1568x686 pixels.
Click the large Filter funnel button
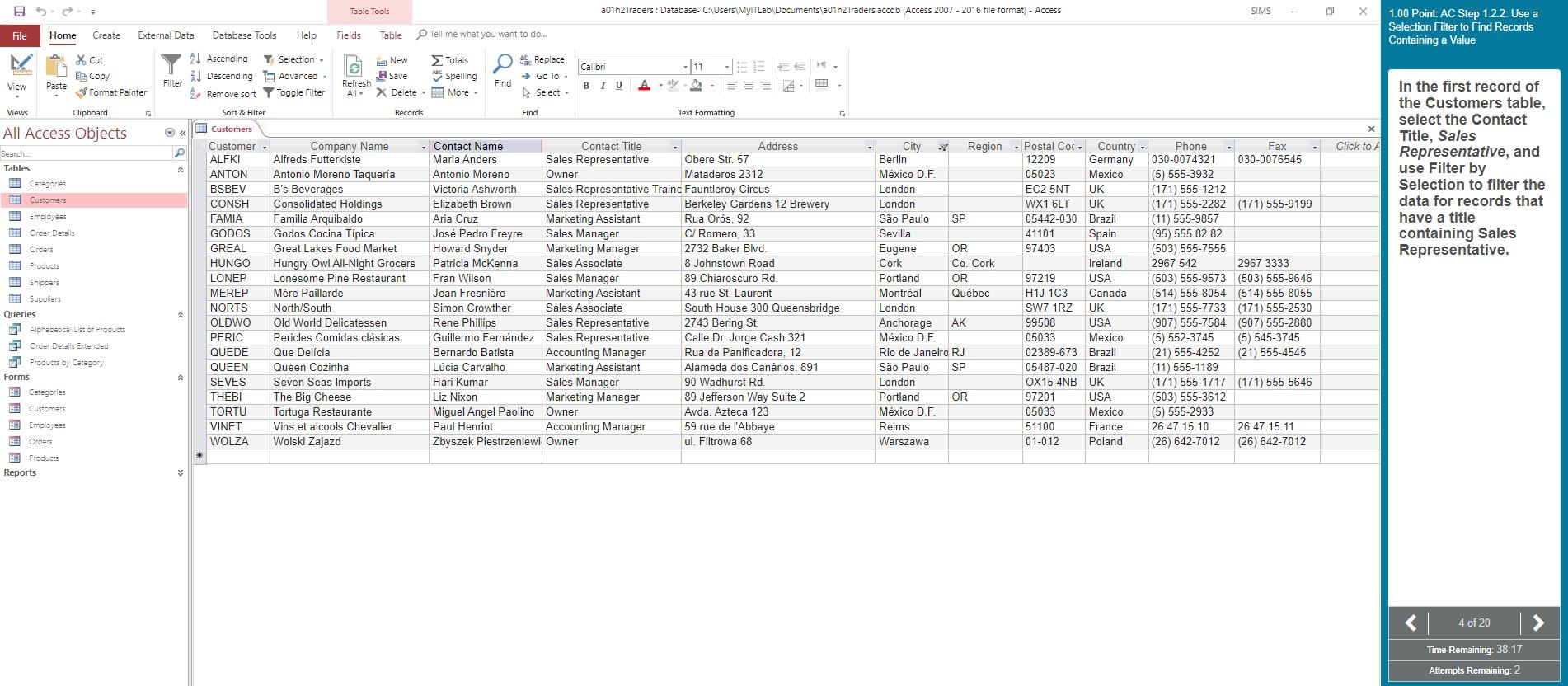click(171, 71)
